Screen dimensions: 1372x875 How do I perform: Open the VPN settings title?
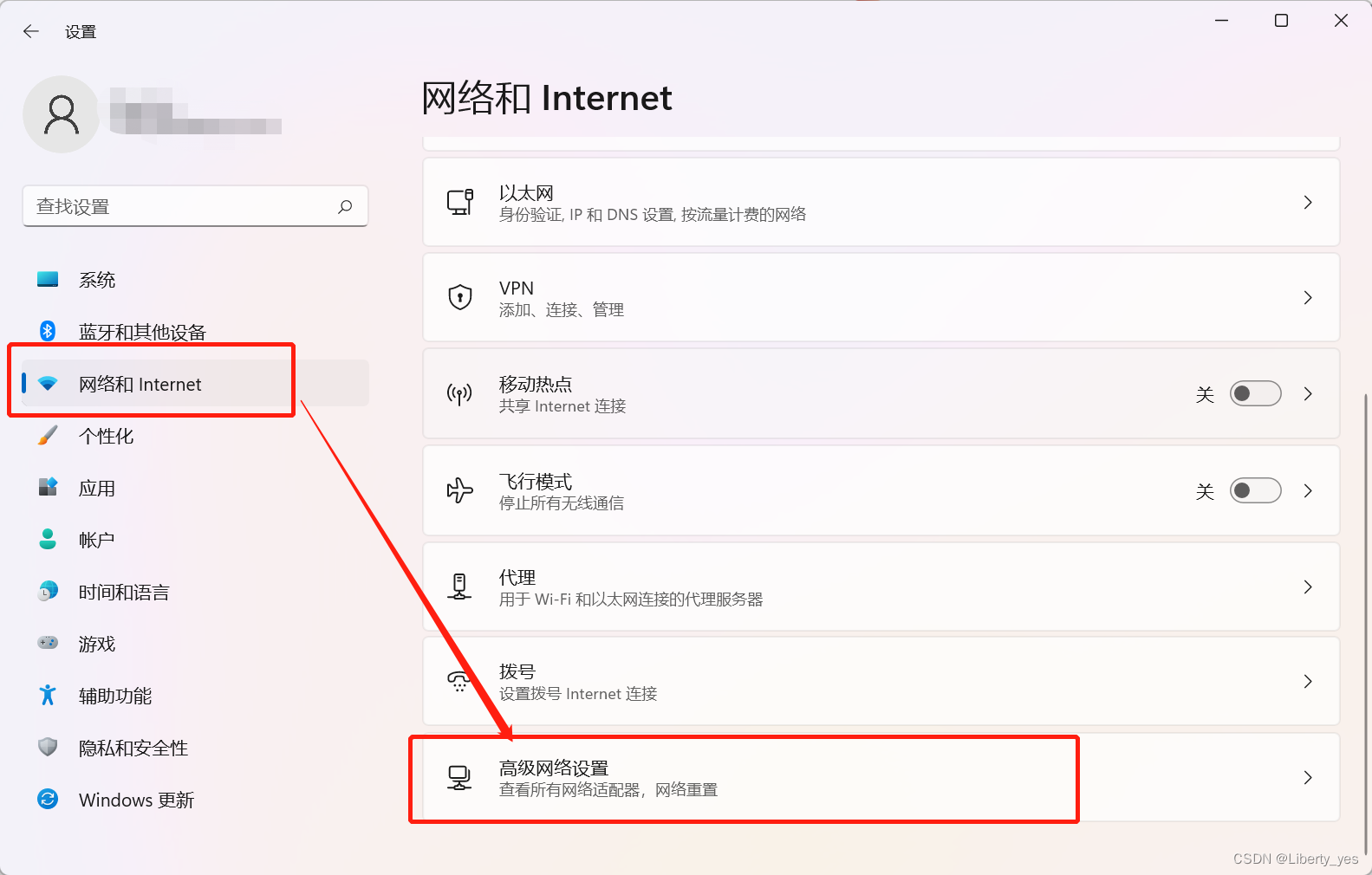[x=517, y=288]
